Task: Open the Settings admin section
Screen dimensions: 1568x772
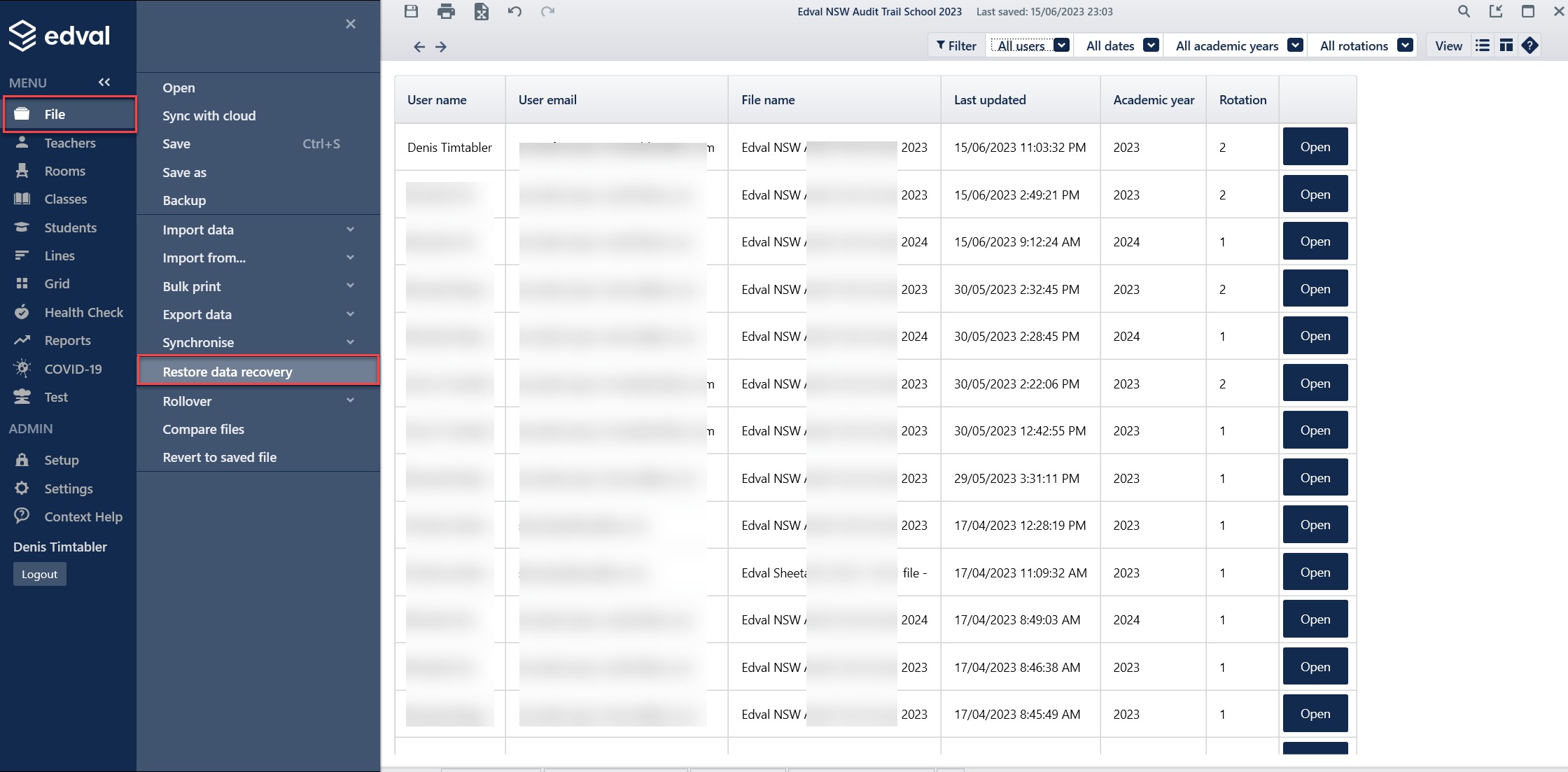Action: point(69,489)
